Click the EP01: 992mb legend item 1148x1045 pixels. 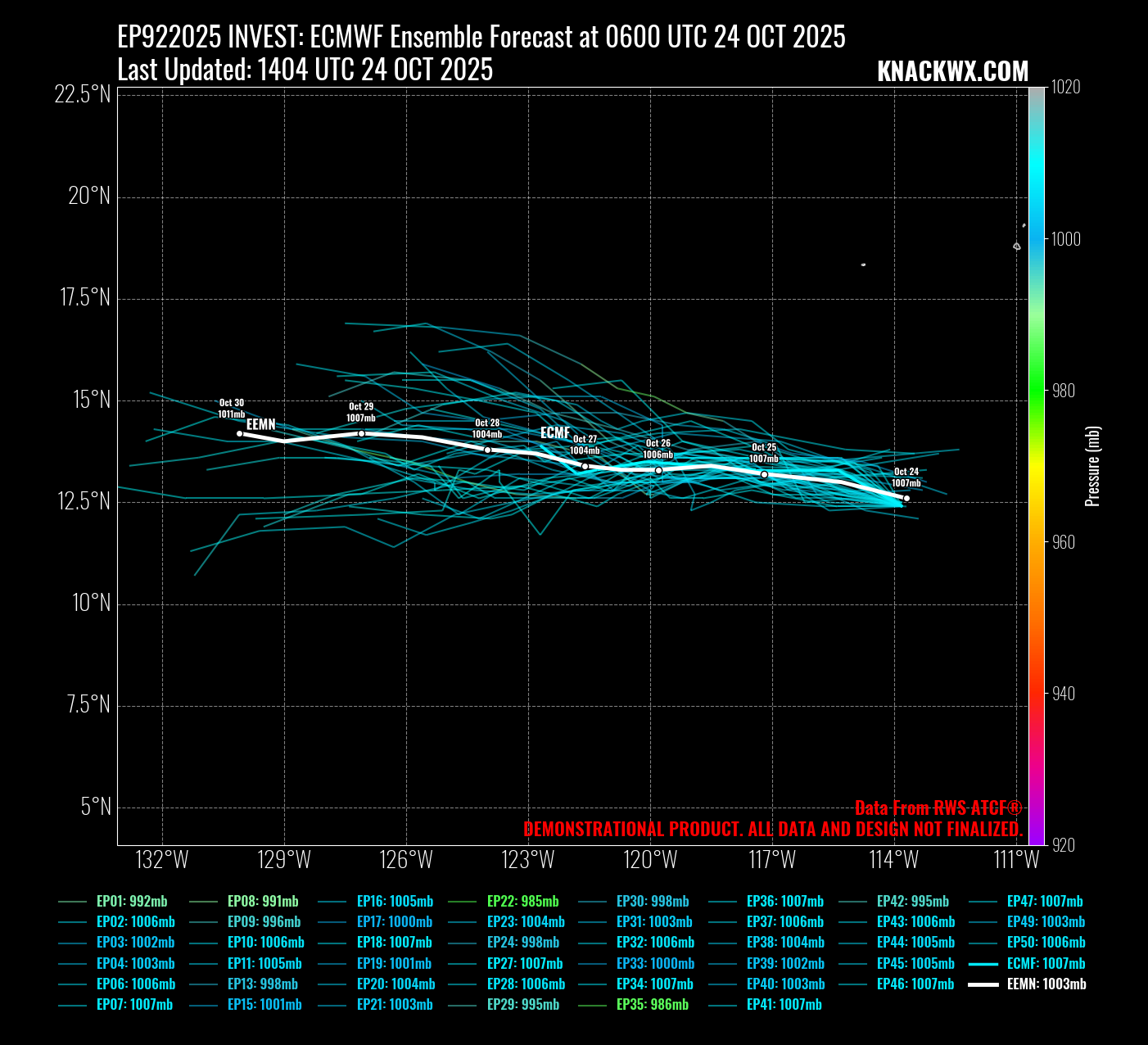point(131,901)
